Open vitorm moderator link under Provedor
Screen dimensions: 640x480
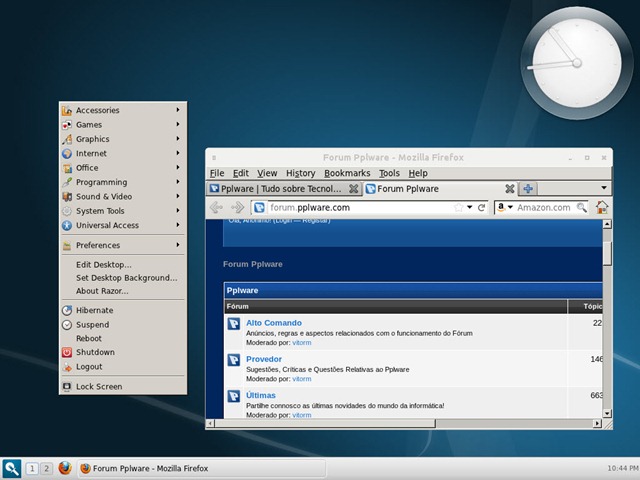tap(302, 379)
